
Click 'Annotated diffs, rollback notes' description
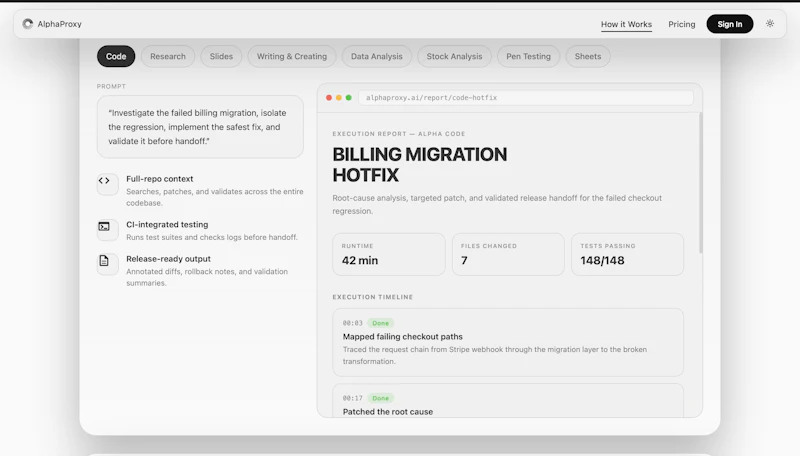(207, 277)
